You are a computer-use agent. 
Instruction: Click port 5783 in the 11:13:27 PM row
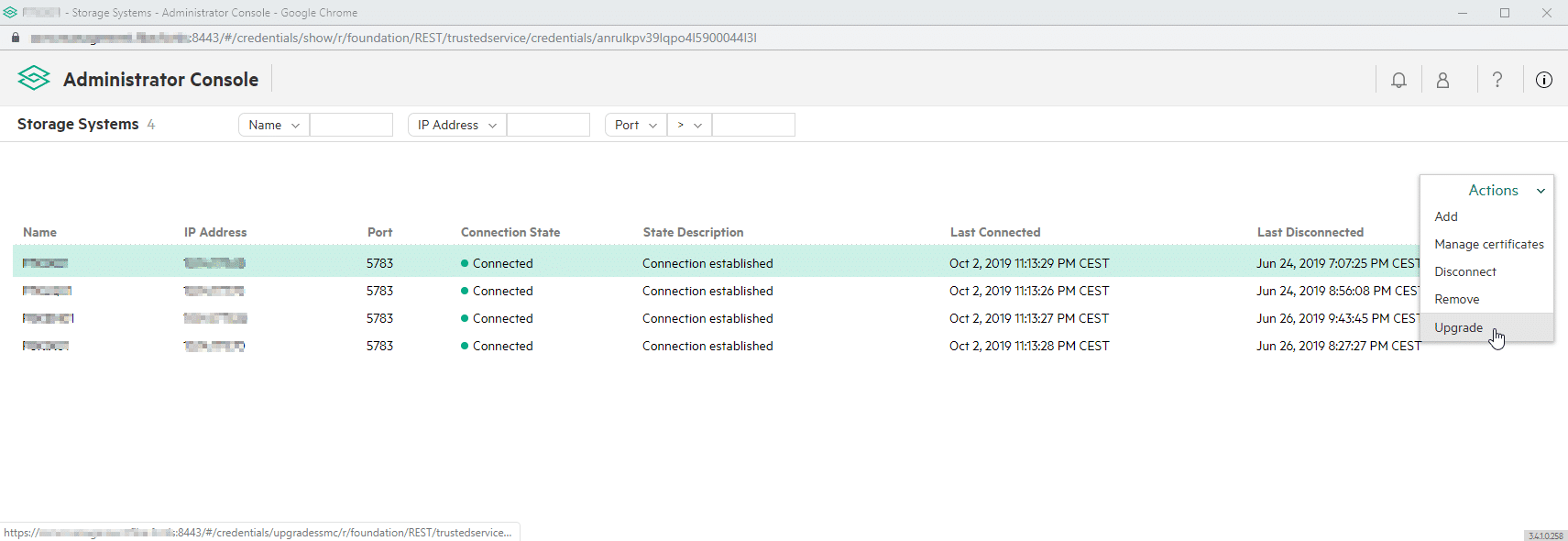click(379, 318)
